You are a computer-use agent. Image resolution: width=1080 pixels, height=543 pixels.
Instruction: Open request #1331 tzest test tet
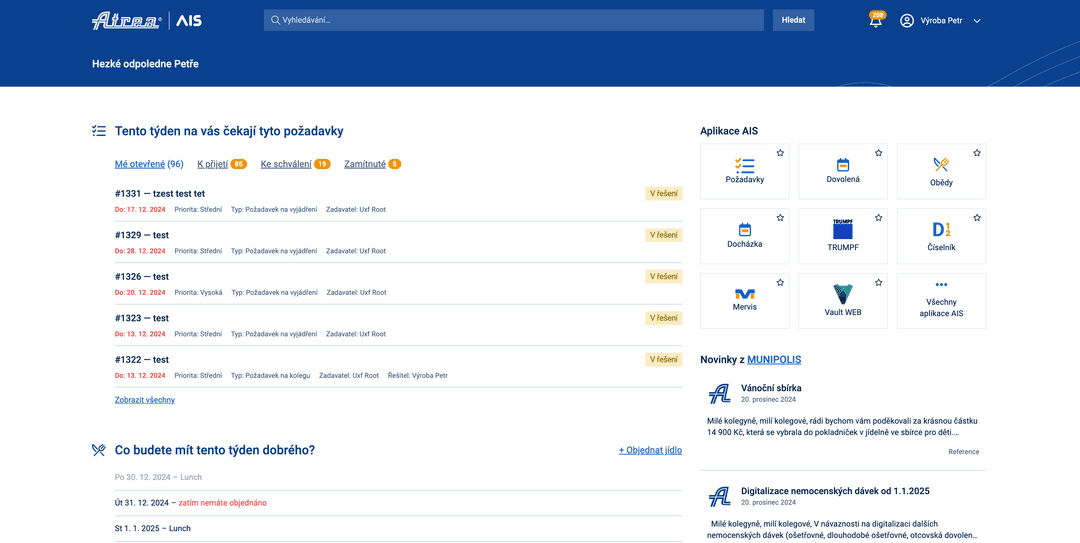(160, 194)
